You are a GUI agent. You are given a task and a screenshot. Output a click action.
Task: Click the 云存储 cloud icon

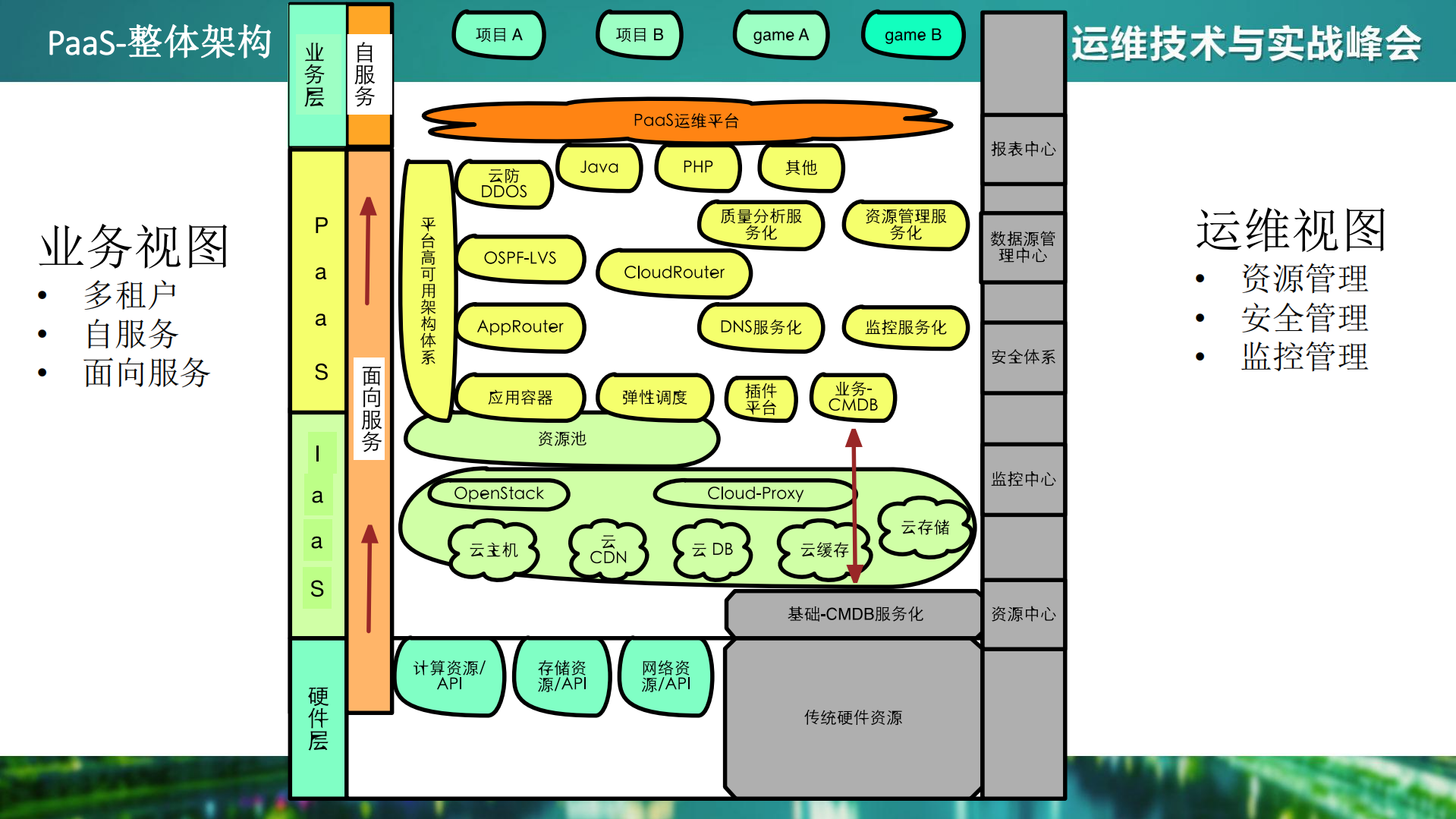click(x=926, y=529)
